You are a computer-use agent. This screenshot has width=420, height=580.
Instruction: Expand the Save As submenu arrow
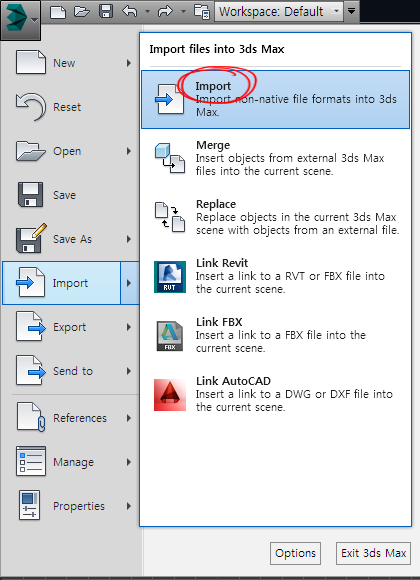129,239
